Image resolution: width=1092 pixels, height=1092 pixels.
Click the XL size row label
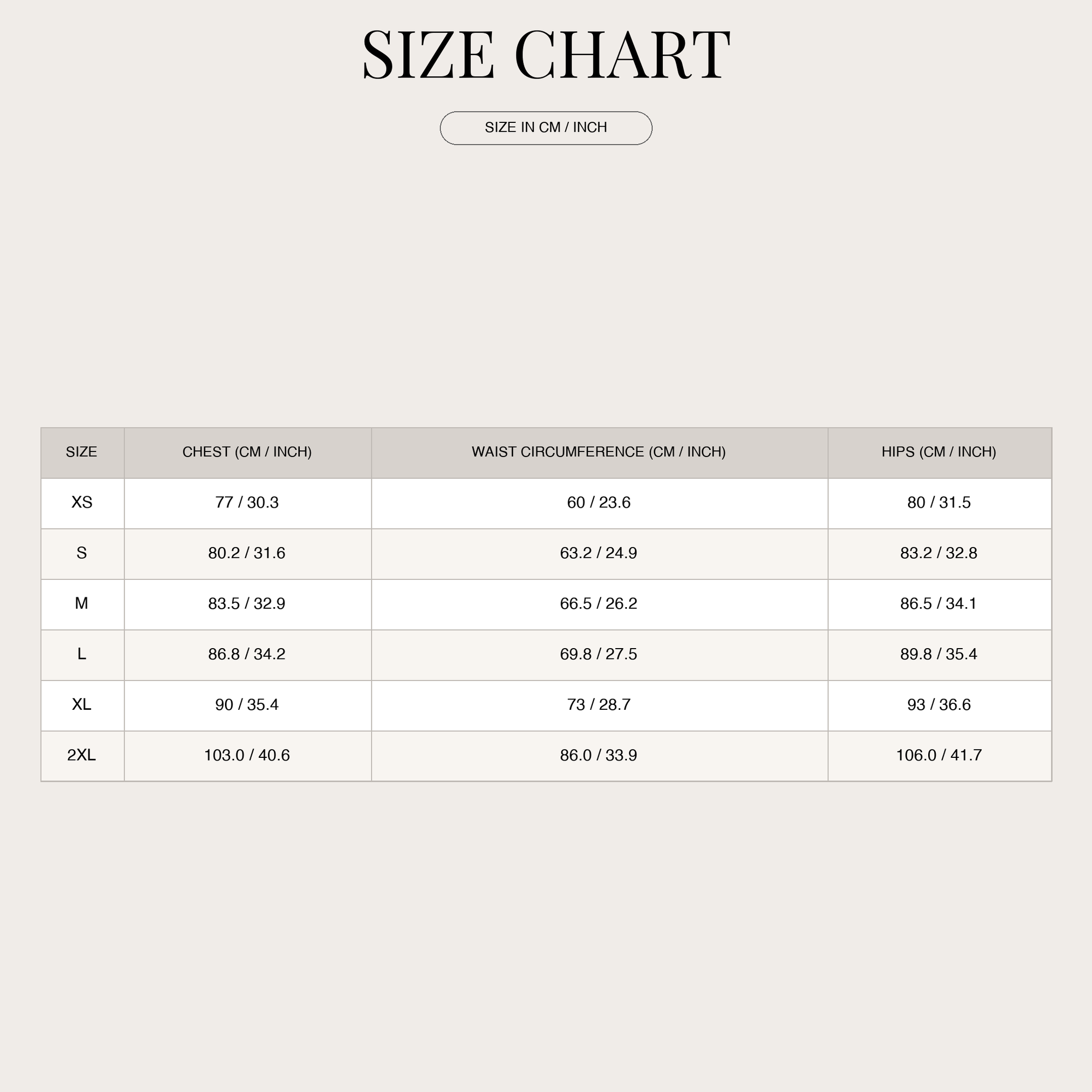click(82, 704)
